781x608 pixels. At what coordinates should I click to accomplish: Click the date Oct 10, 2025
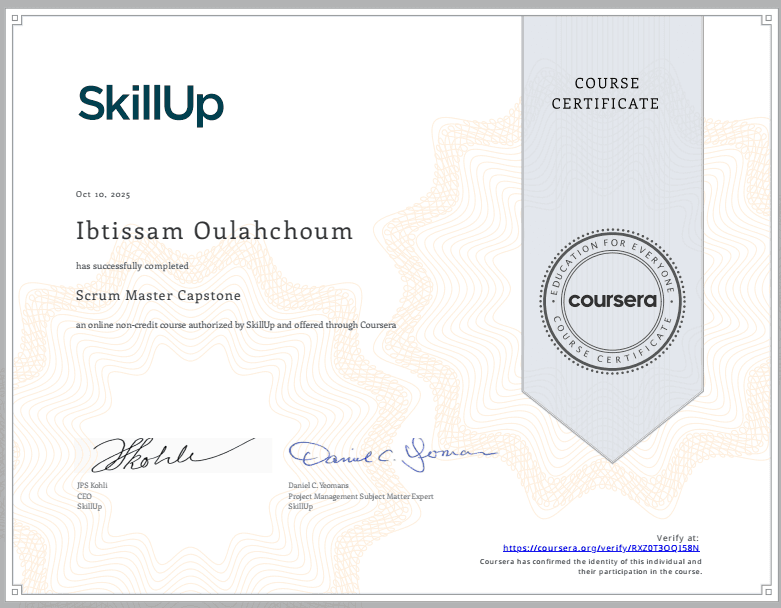[103, 194]
